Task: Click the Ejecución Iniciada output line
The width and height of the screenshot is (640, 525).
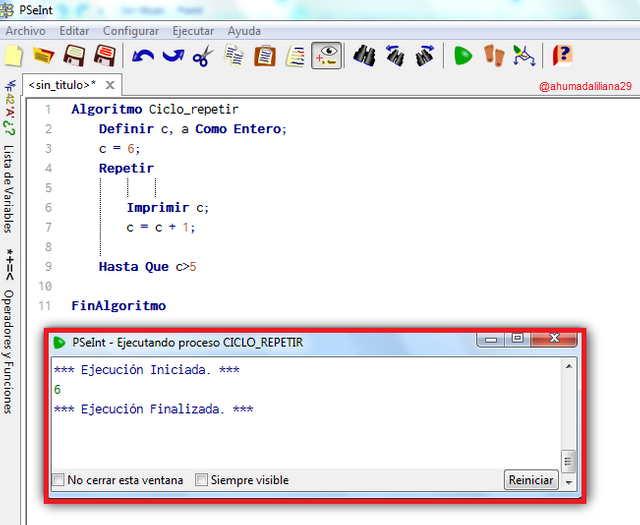Action: pyautogui.click(x=147, y=370)
